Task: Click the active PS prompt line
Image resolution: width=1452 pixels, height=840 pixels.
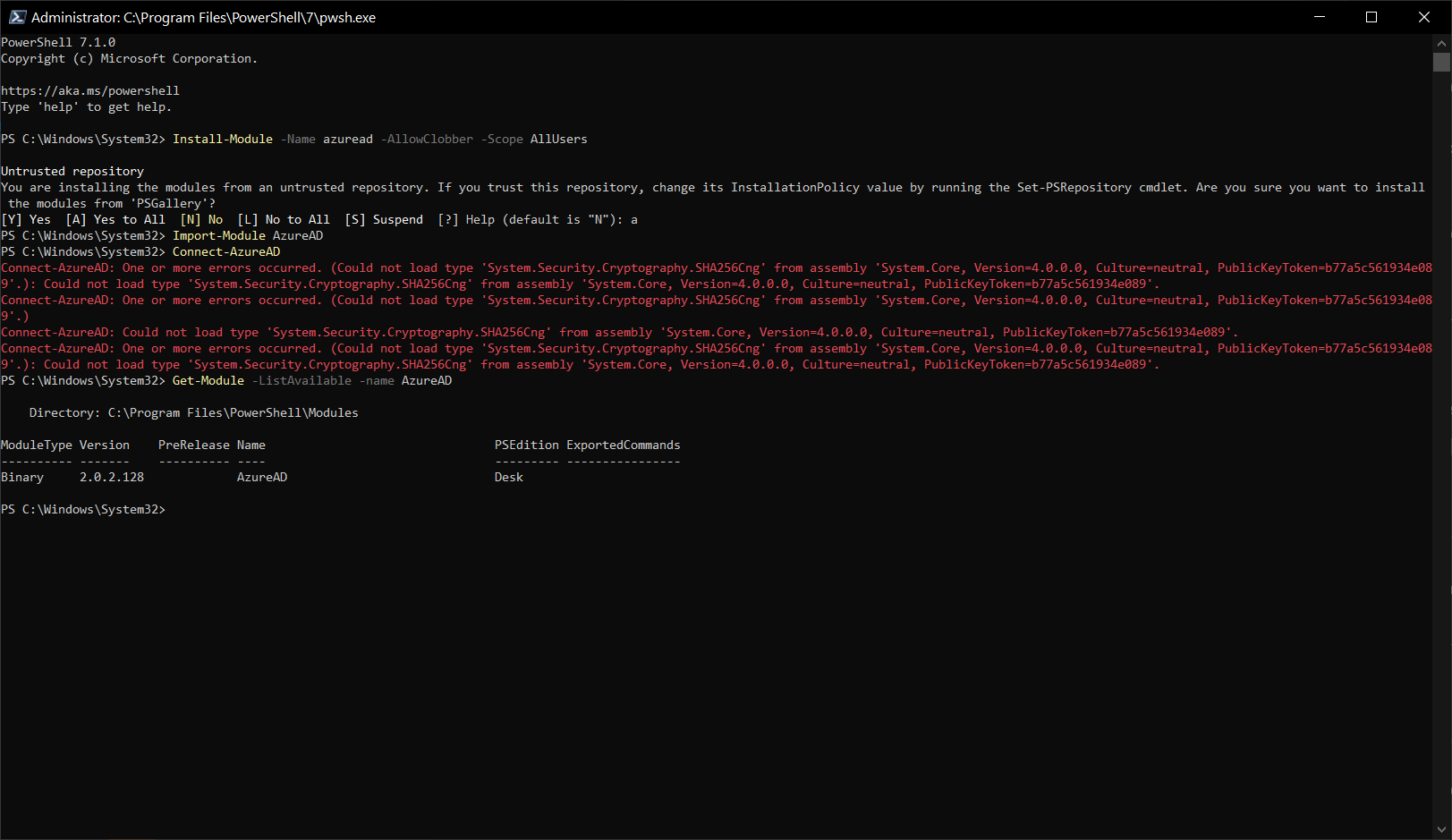Action: pyautogui.click(x=83, y=509)
